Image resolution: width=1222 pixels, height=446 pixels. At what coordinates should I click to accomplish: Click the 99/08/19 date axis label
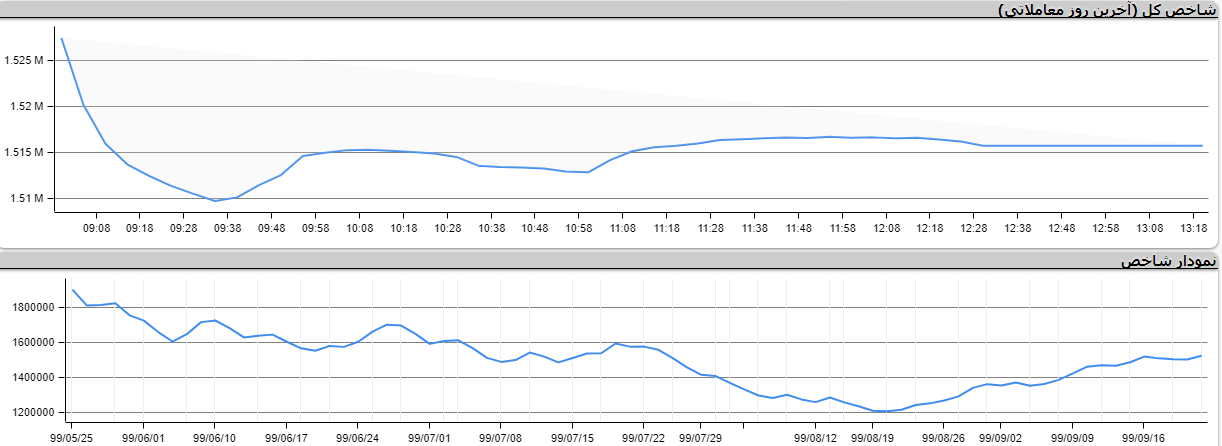(x=873, y=437)
